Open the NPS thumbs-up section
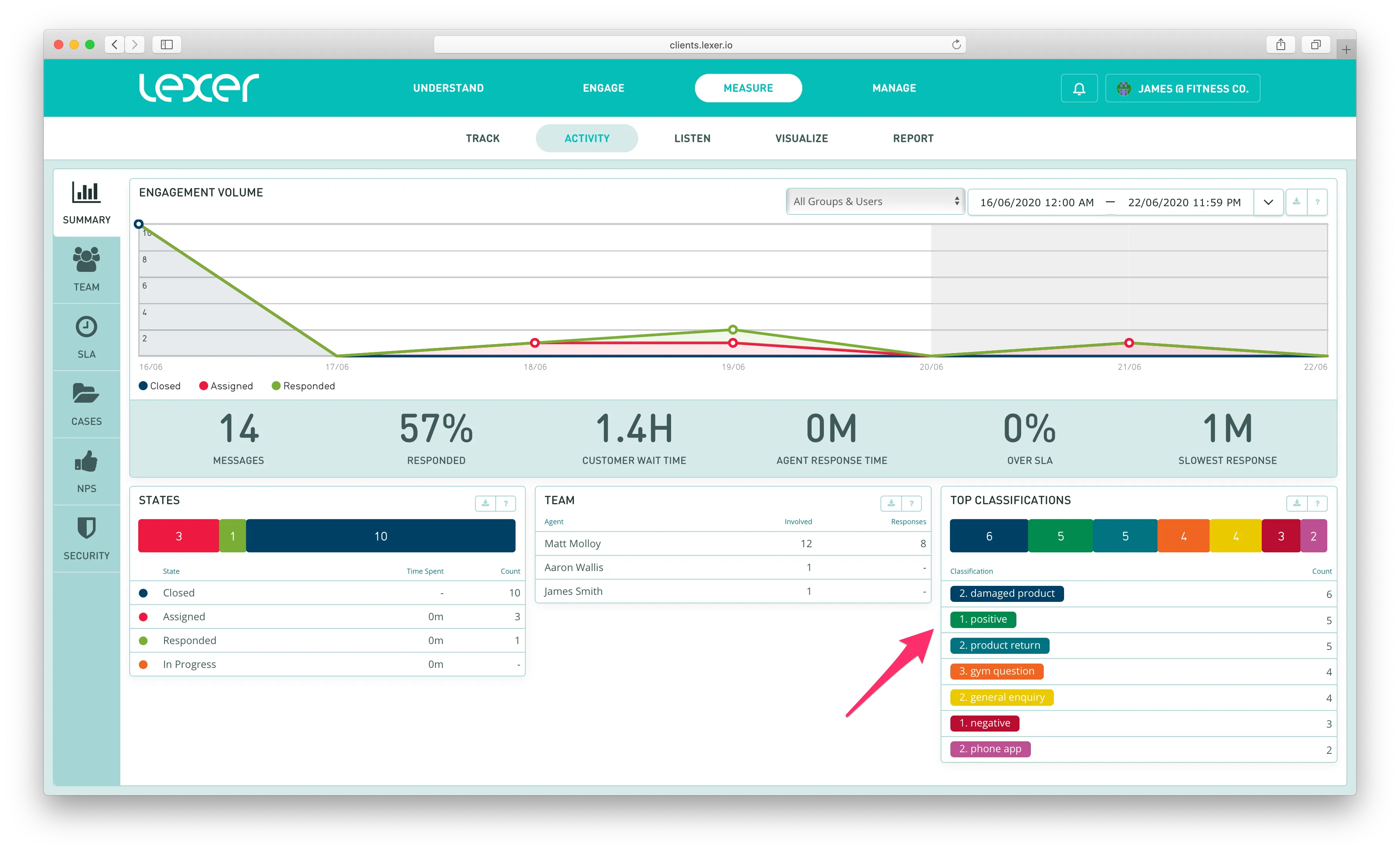The height and width of the screenshot is (853, 1400). (86, 471)
